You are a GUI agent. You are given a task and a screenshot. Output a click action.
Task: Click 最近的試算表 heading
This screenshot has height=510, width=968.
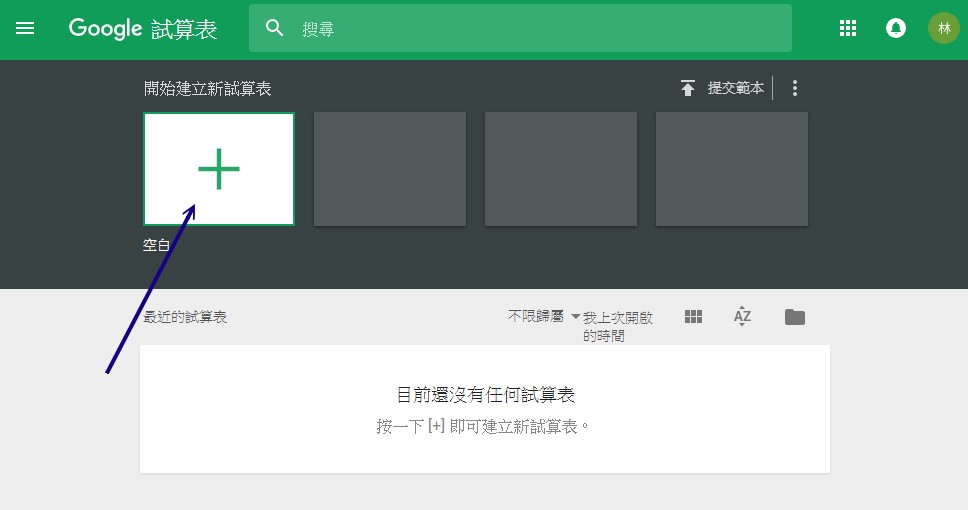185,317
